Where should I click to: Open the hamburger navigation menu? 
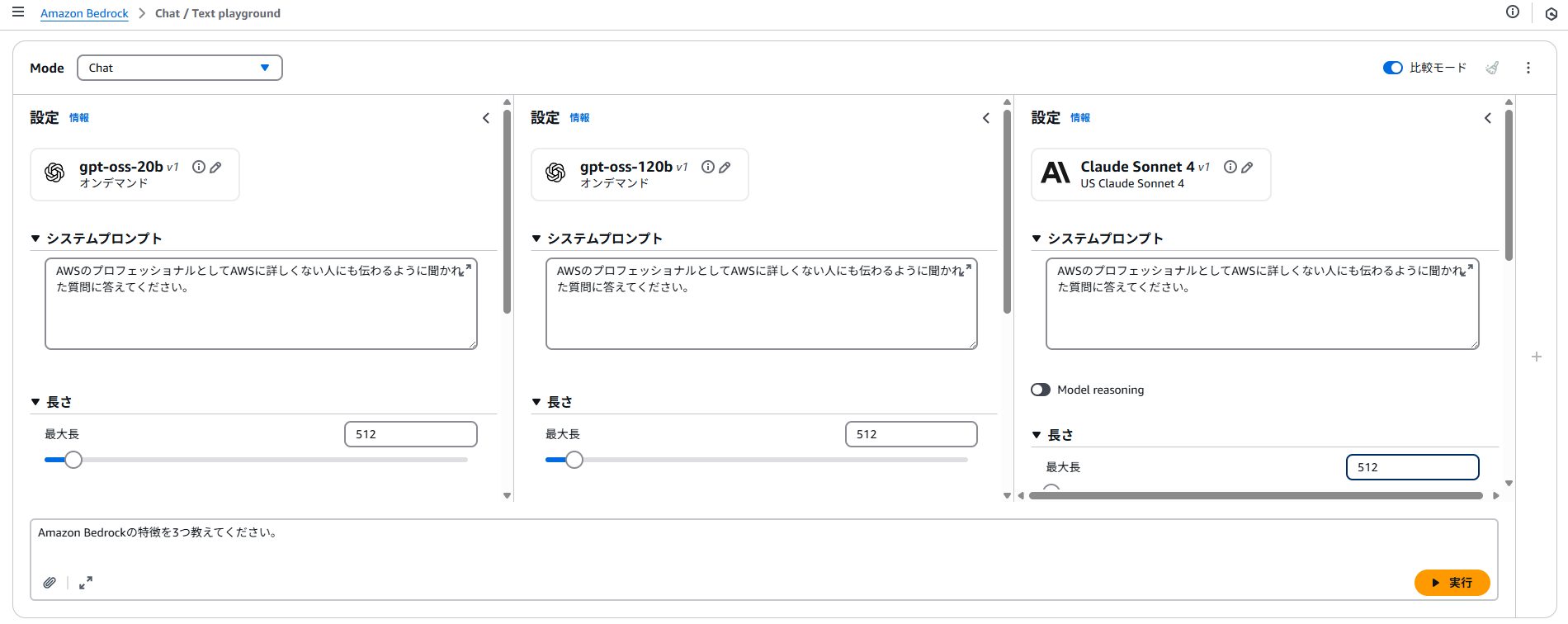click(x=18, y=12)
